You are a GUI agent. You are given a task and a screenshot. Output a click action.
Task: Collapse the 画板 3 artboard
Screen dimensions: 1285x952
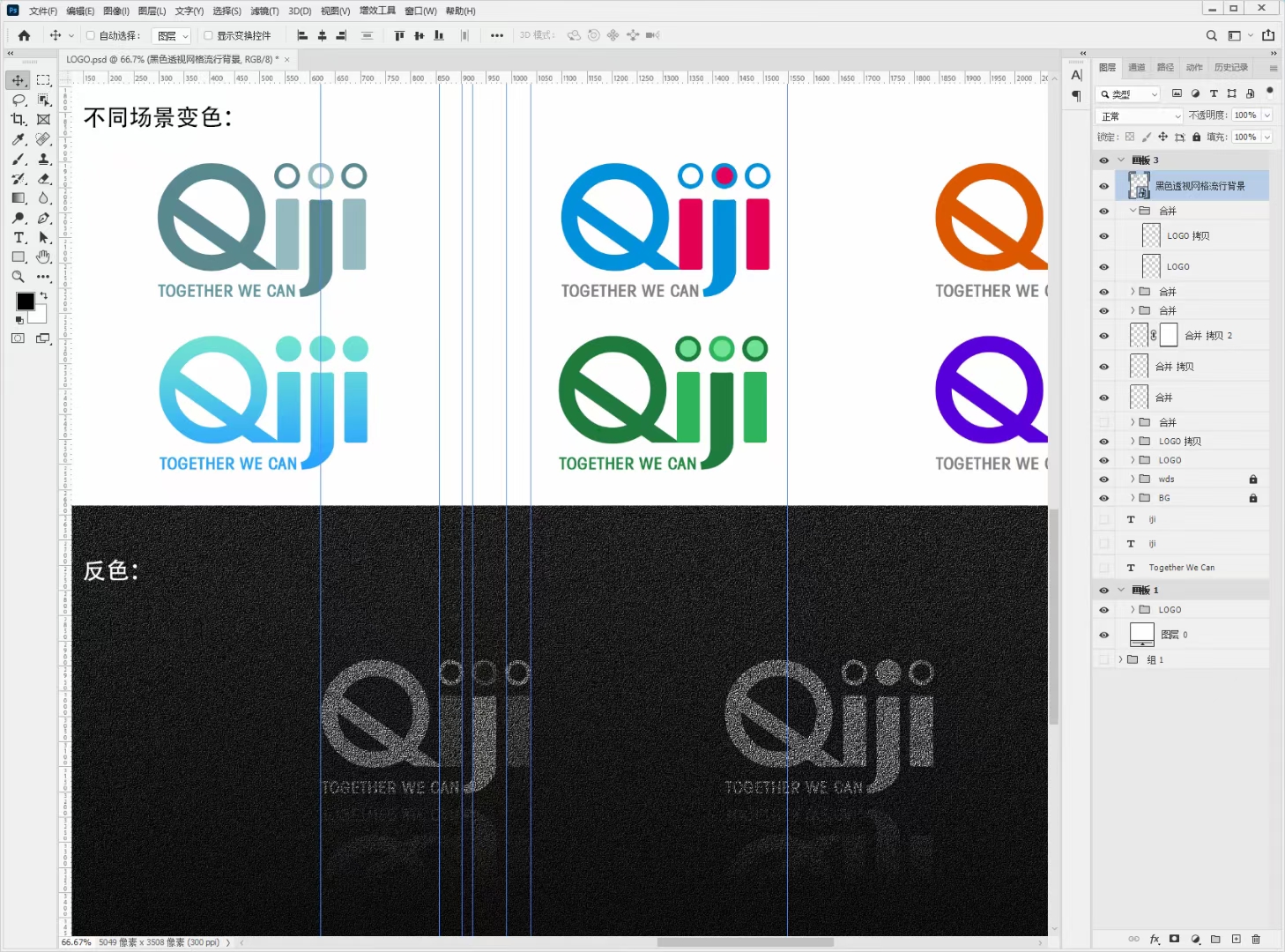pyautogui.click(x=1121, y=160)
